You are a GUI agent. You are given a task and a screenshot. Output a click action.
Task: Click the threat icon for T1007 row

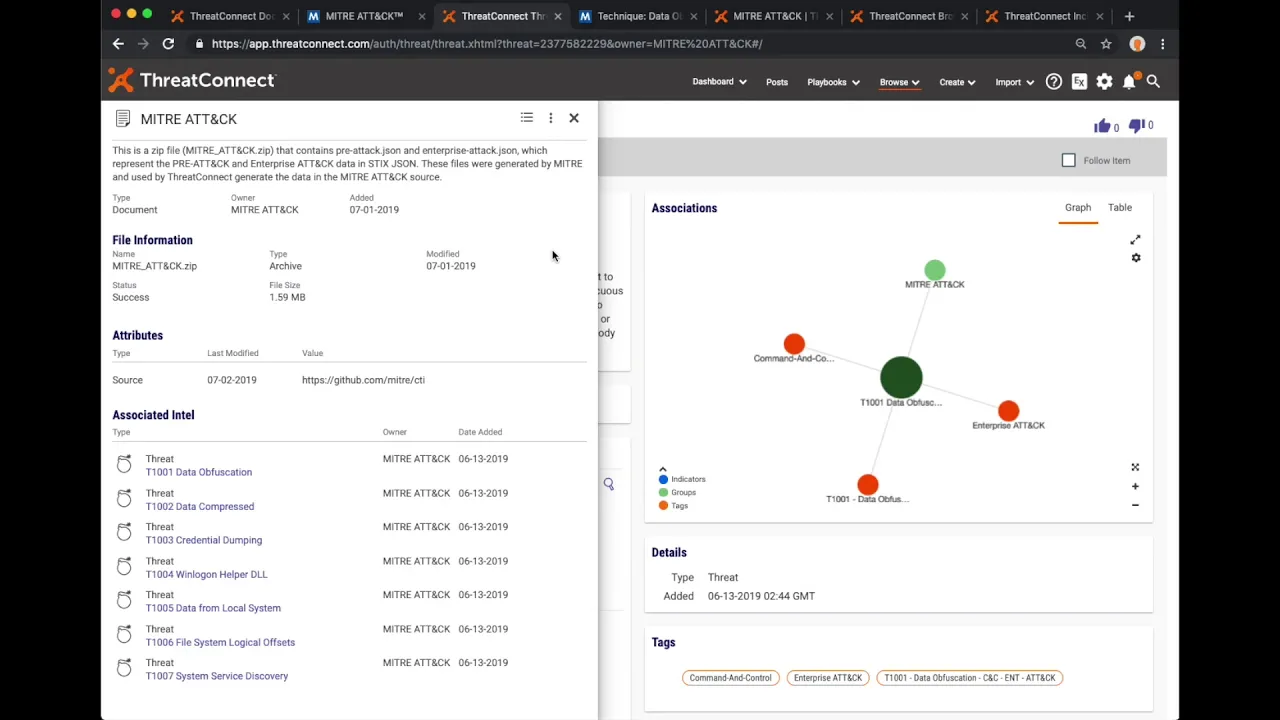(124, 668)
